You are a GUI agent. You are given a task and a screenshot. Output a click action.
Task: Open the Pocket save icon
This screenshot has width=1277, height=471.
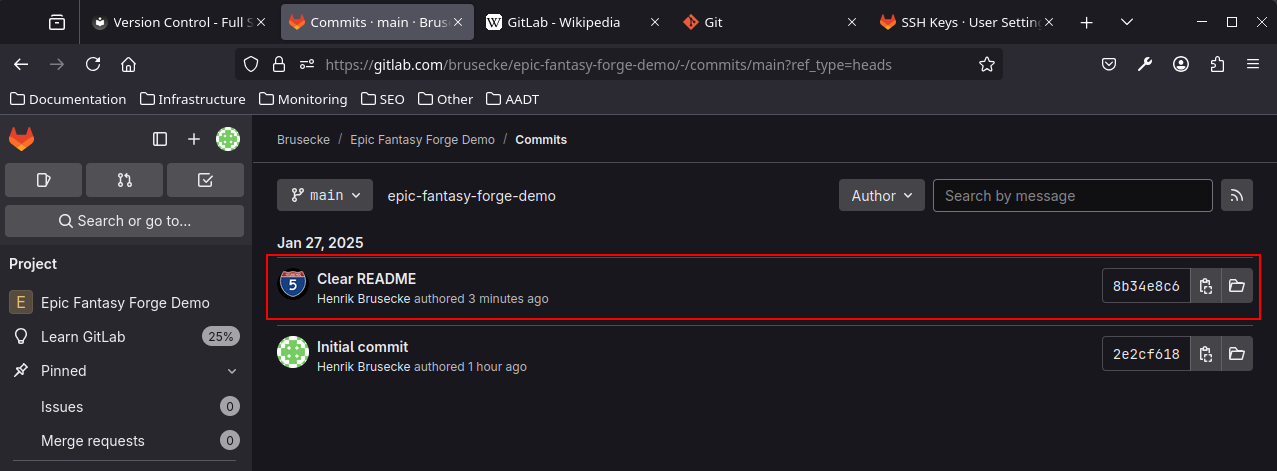click(x=1109, y=64)
